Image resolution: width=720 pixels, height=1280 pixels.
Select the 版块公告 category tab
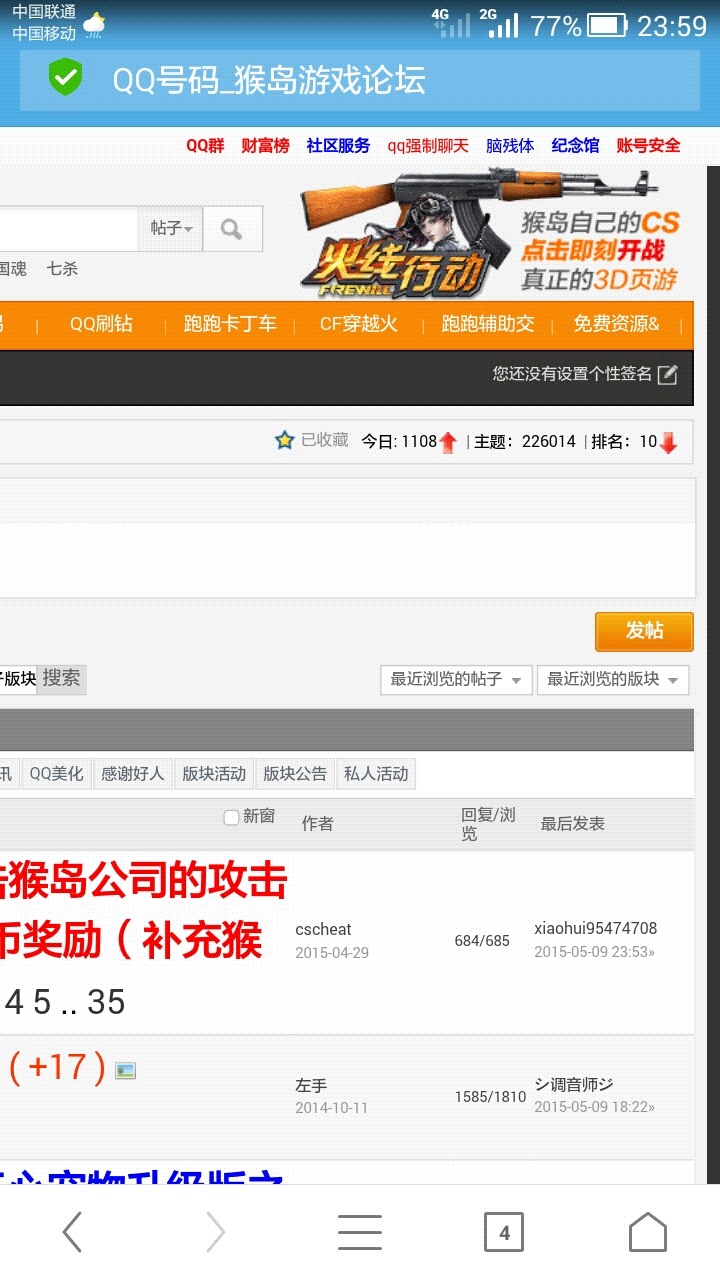click(295, 774)
